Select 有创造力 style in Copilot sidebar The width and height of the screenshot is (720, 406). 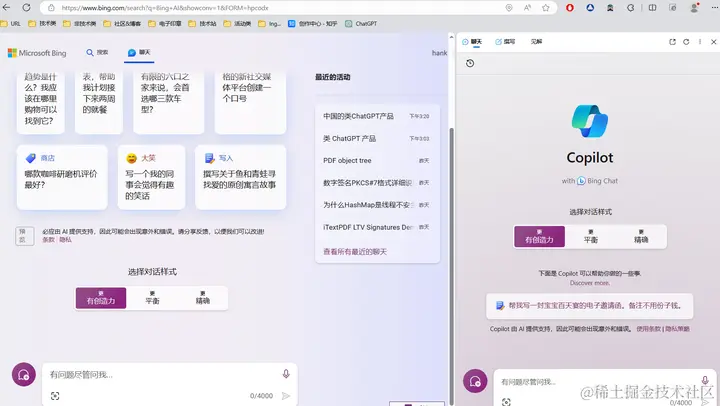coord(540,237)
